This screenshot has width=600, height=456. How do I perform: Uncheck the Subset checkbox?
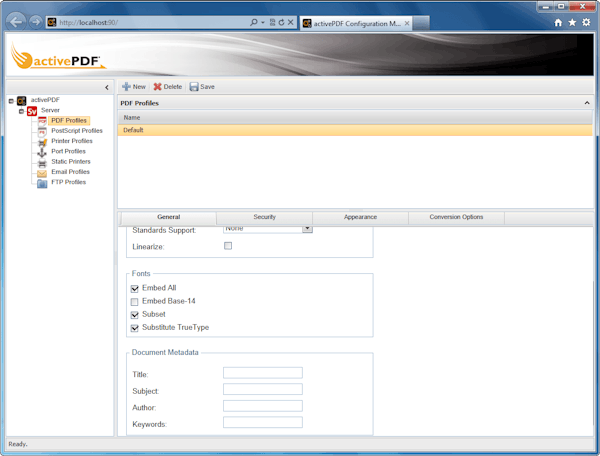coord(134,315)
